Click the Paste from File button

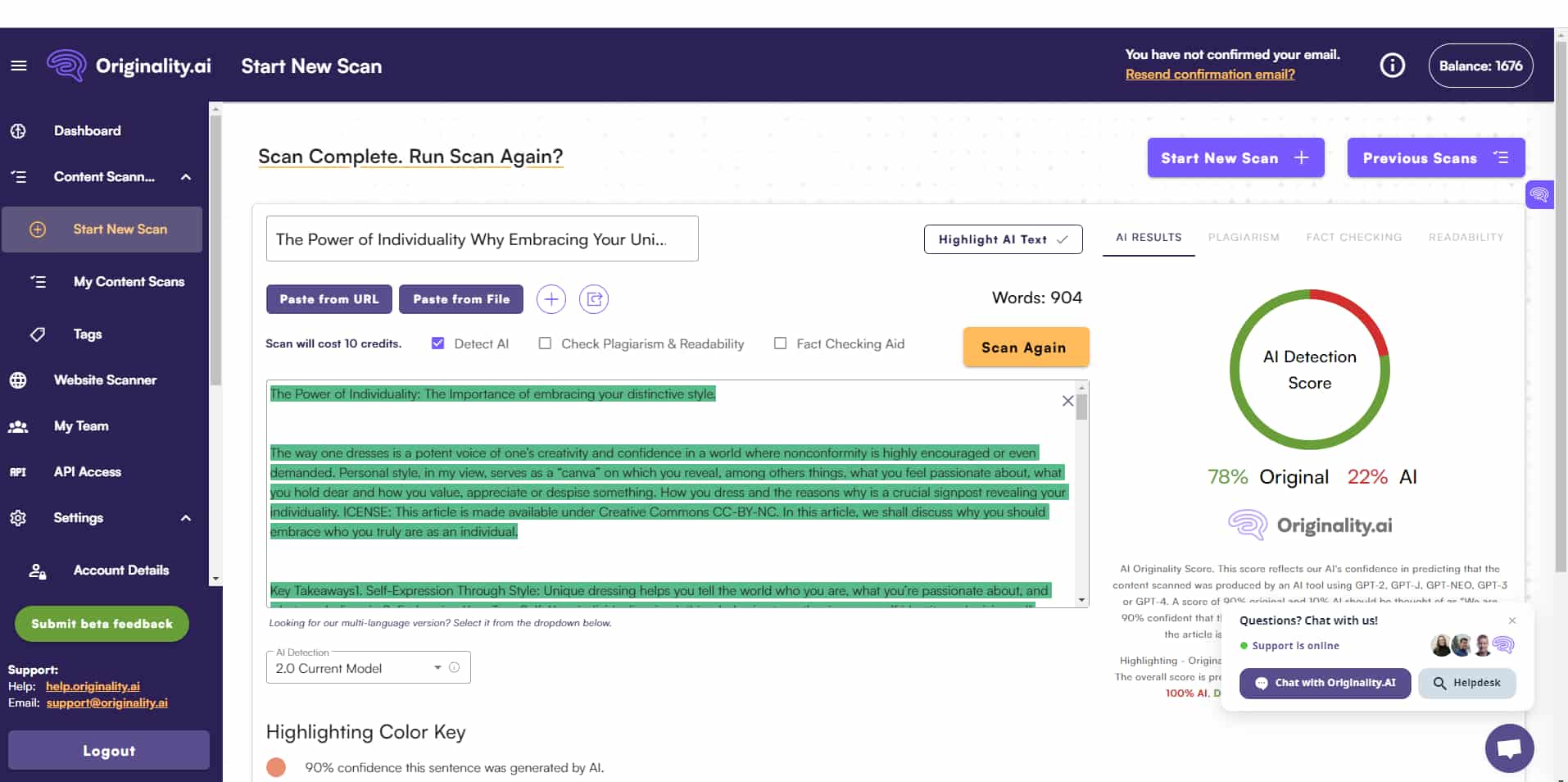pyautogui.click(x=461, y=299)
